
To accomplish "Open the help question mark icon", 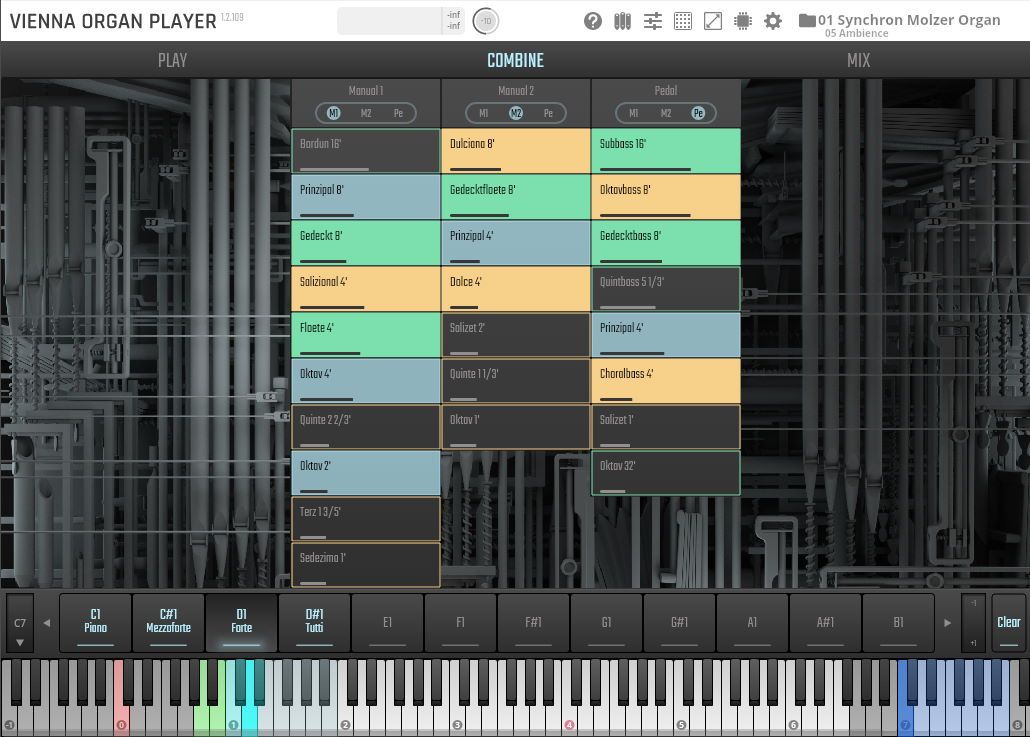I will (x=593, y=21).
